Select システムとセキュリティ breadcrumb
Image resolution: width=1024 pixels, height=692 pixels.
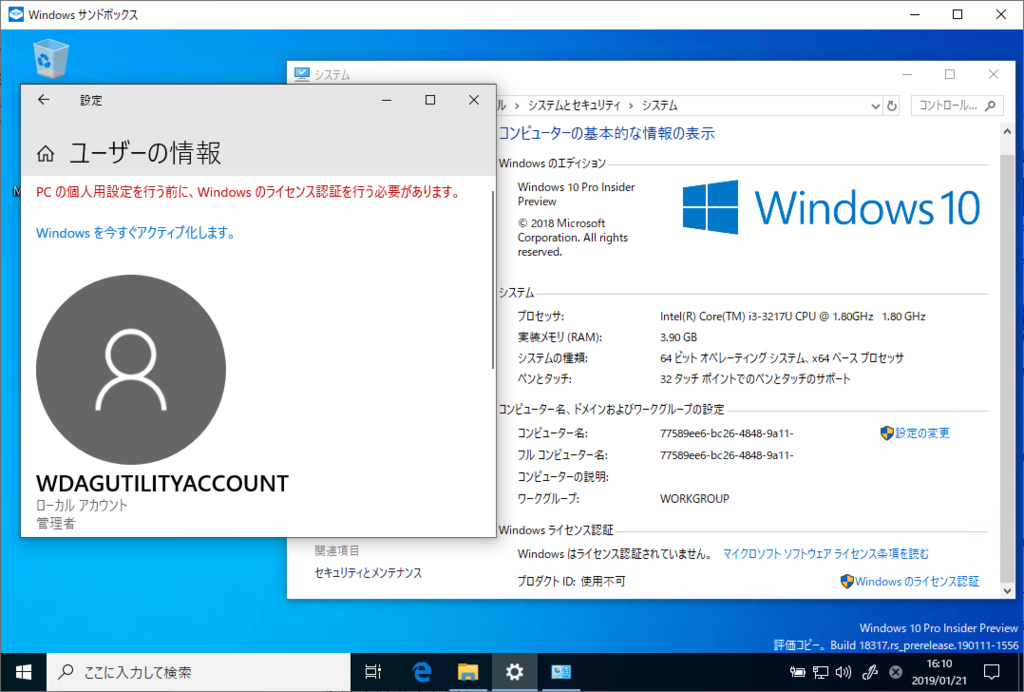click(x=574, y=105)
